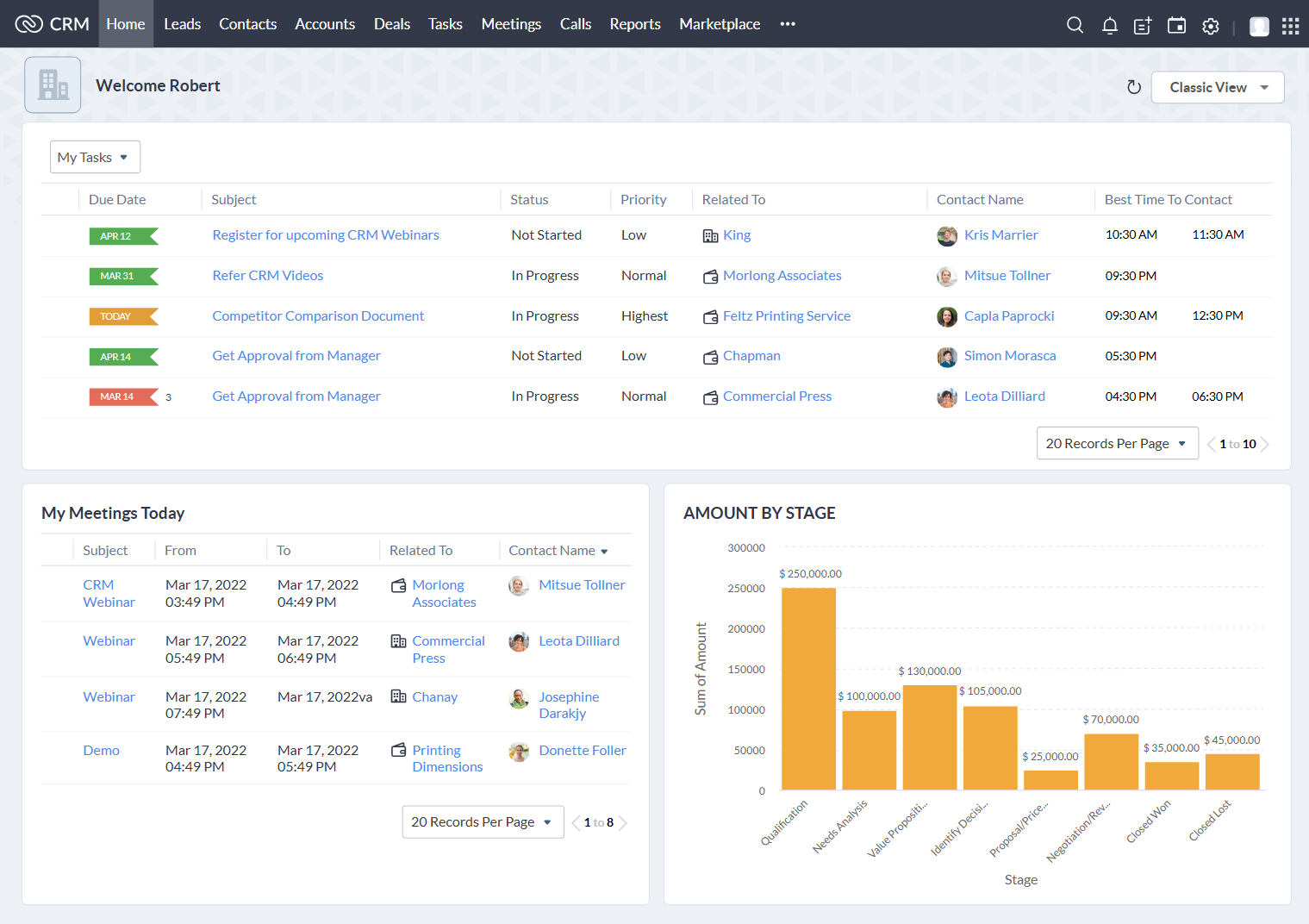Click the Qualification bar in chart
The width and height of the screenshot is (1309, 924).
click(x=808, y=688)
